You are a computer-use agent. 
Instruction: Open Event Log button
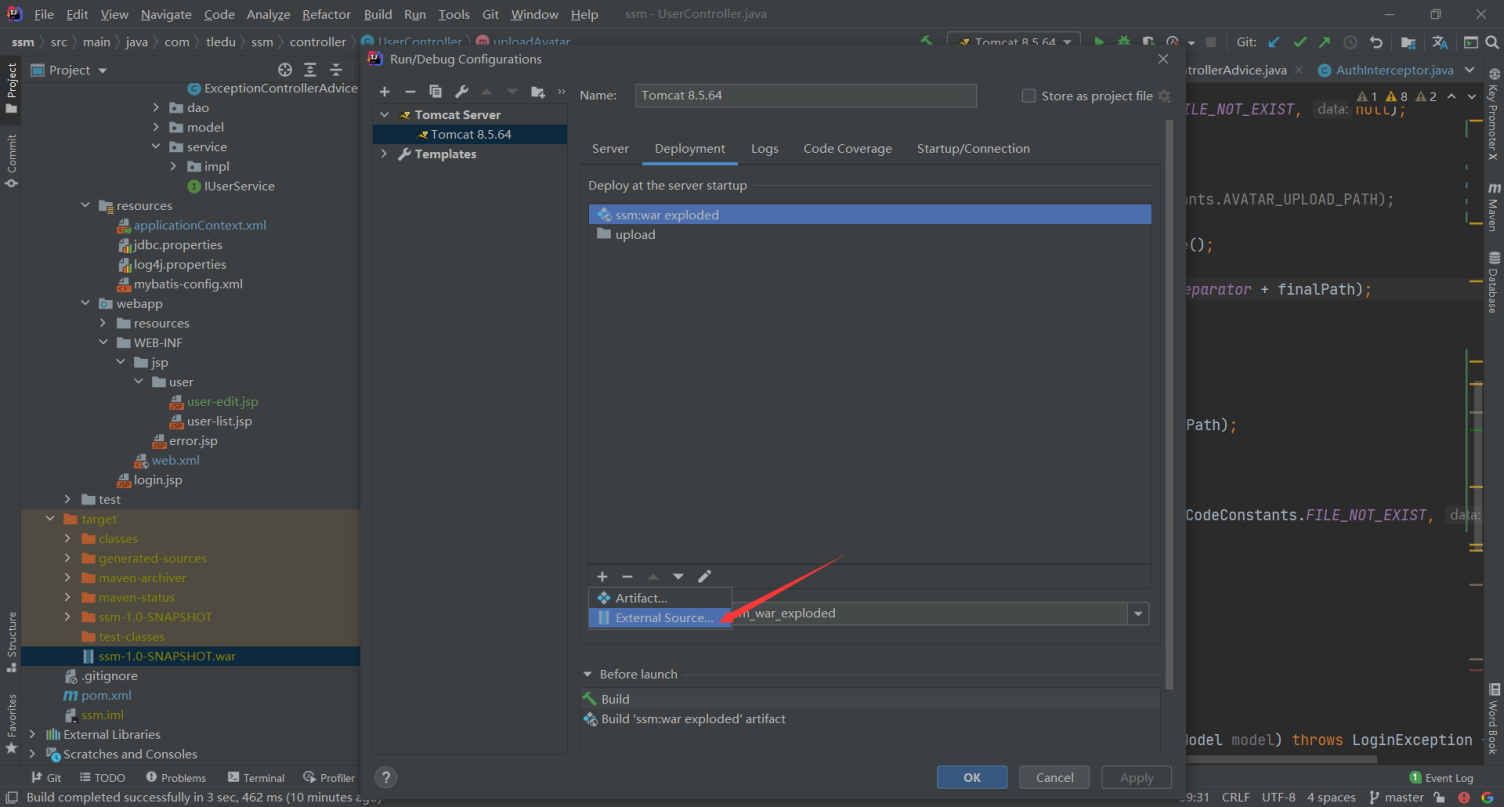point(1441,778)
